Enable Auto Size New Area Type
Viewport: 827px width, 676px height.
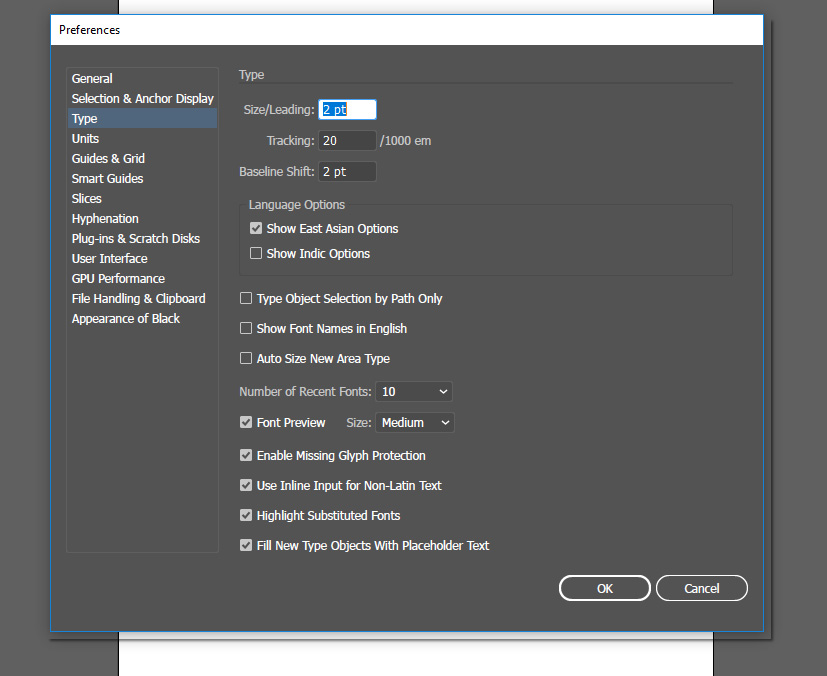pos(246,359)
